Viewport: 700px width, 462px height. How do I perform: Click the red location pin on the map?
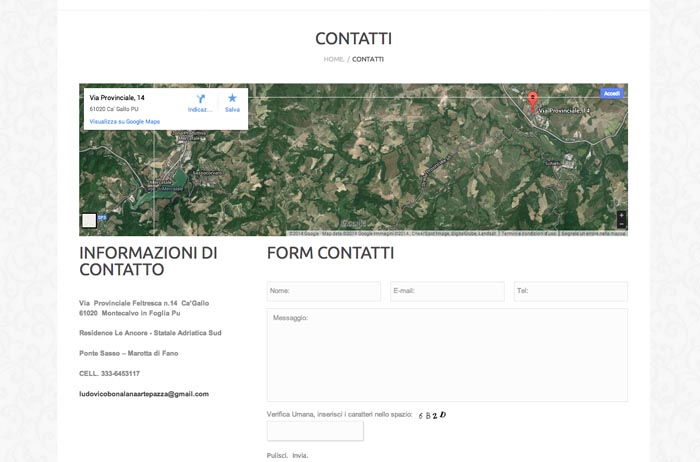(x=533, y=101)
